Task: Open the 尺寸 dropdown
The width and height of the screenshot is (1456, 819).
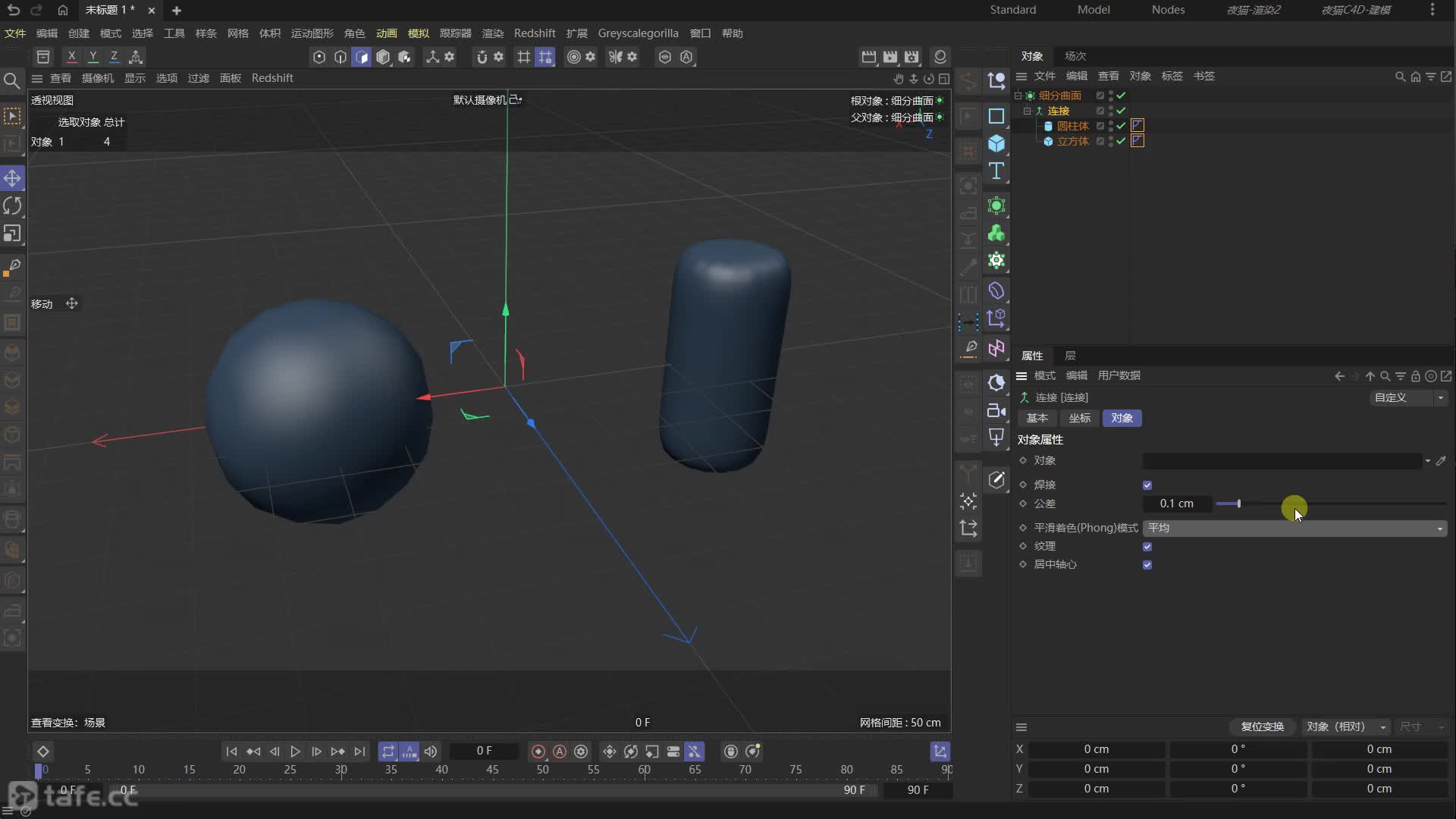Action: coord(1422,726)
